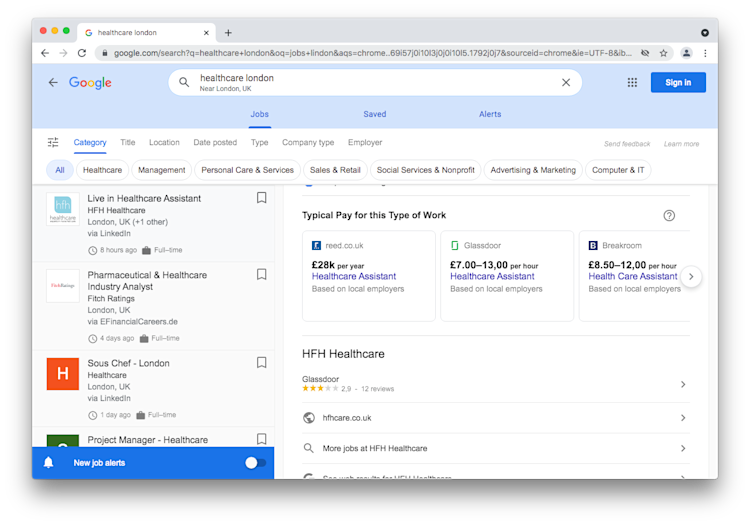The image size is (750, 525).
Task: Switch to the Alerts tab
Action: click(490, 114)
